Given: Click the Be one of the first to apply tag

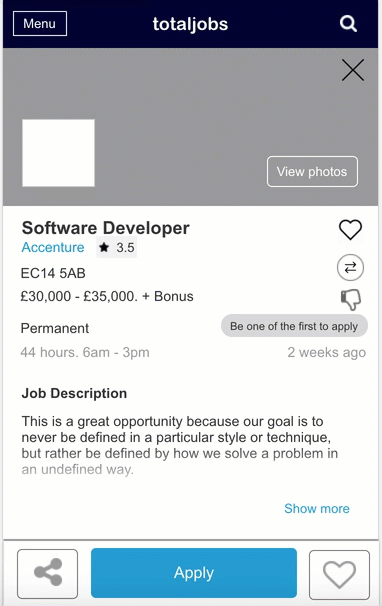Looking at the screenshot, I should click(294, 326).
